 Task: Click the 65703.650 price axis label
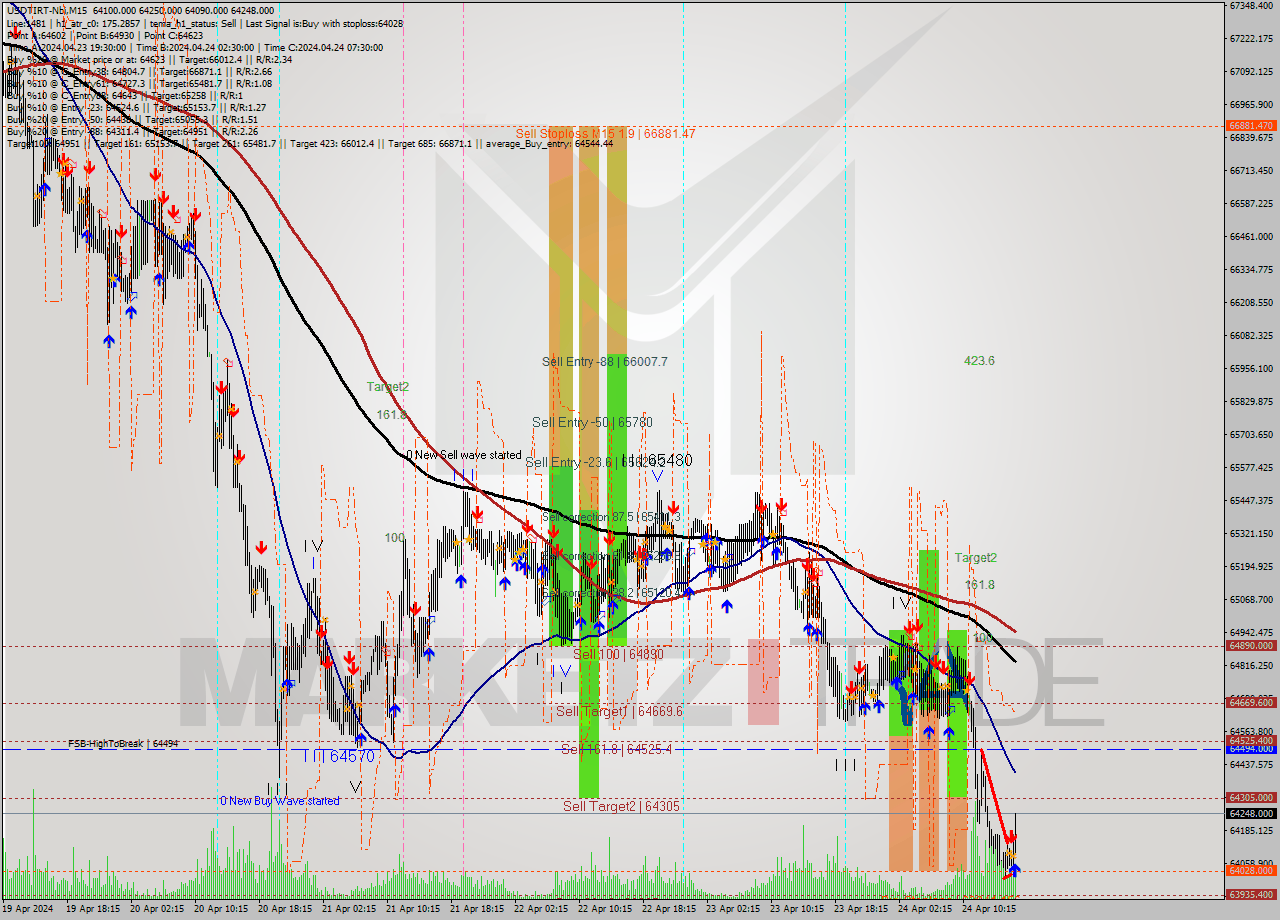[1251, 434]
